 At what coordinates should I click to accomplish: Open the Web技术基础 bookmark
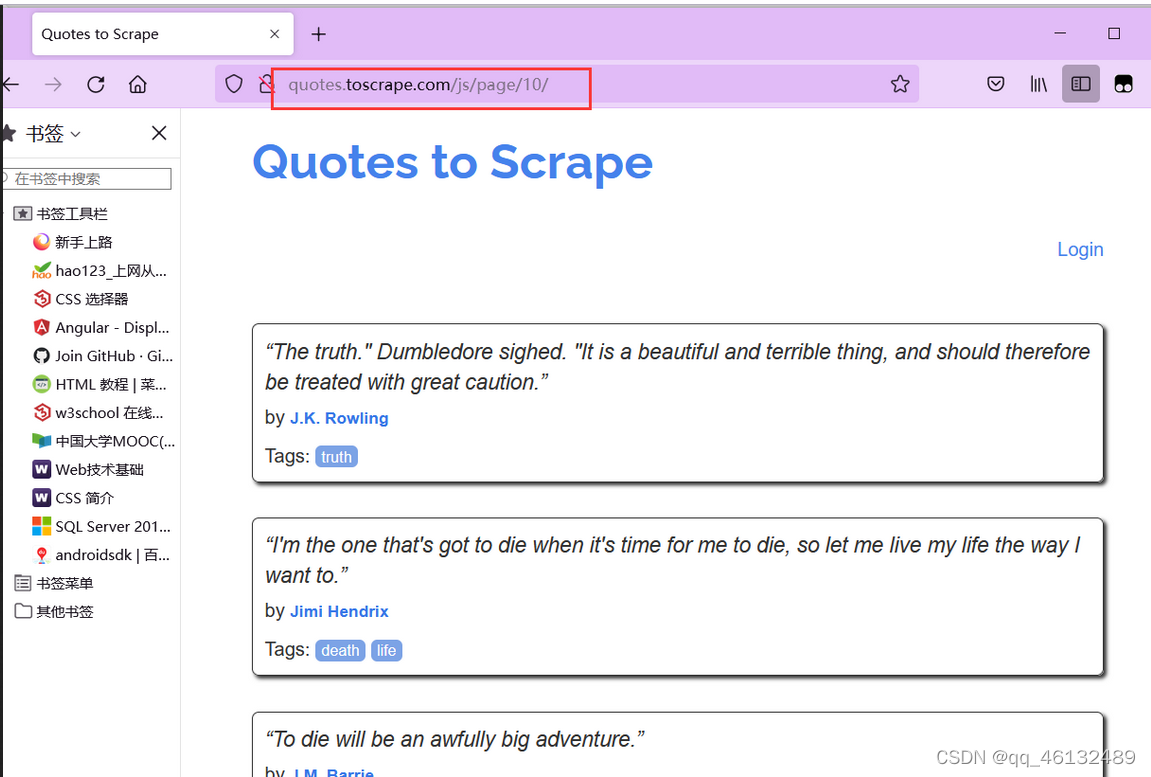(88, 470)
